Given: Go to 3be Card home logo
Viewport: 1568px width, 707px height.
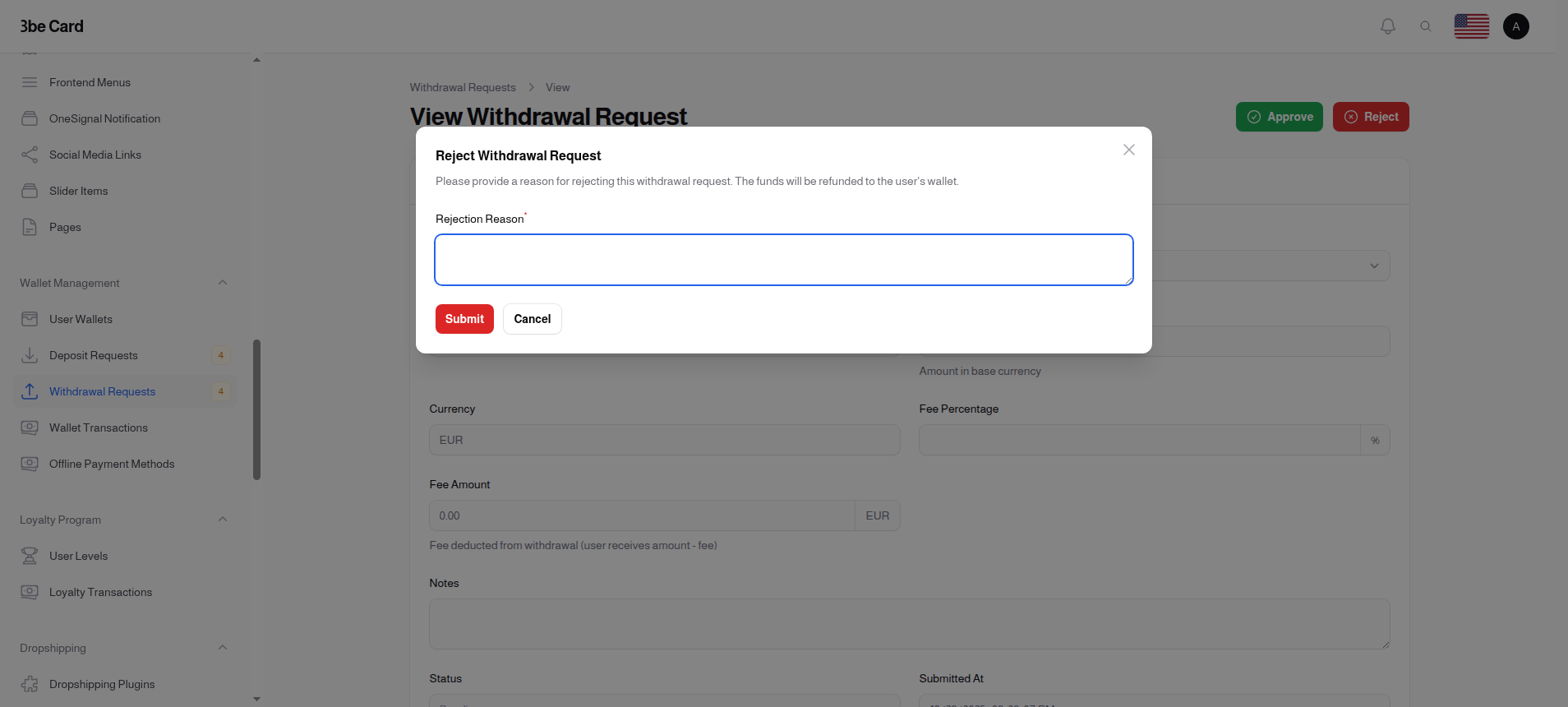Looking at the screenshot, I should coord(52,26).
